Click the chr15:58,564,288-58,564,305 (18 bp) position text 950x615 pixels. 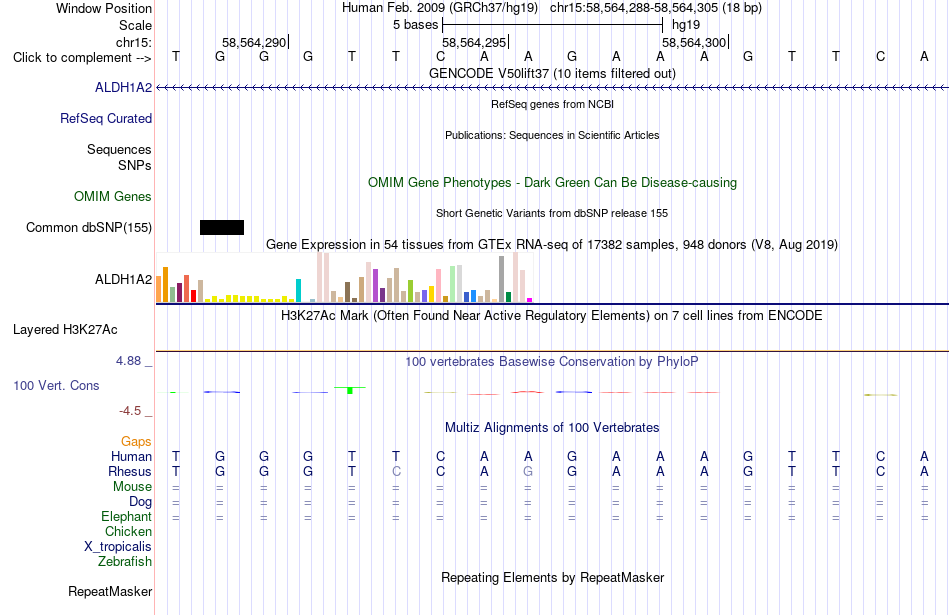tap(656, 8)
